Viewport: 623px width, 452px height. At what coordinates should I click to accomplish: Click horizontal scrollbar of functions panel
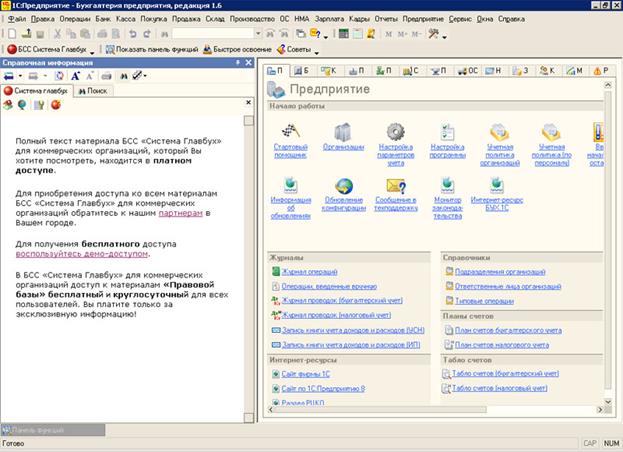(x=381, y=410)
